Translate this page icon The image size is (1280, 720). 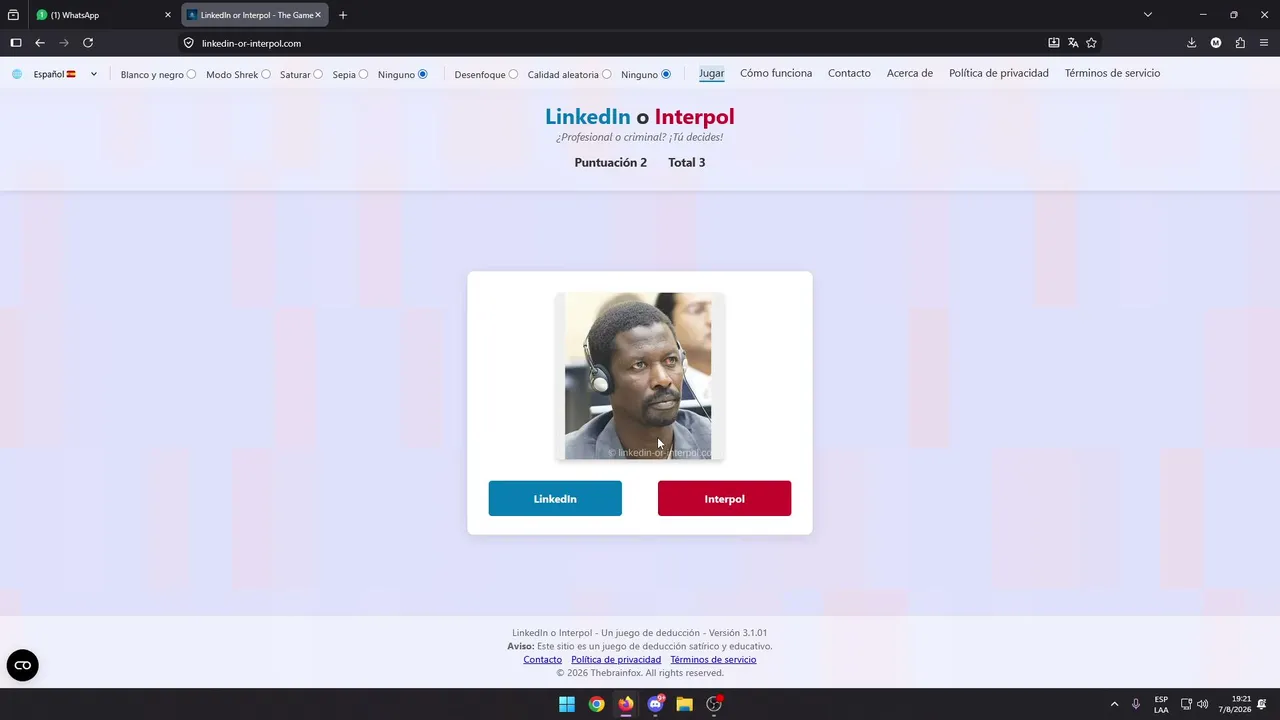pyautogui.click(x=1073, y=43)
